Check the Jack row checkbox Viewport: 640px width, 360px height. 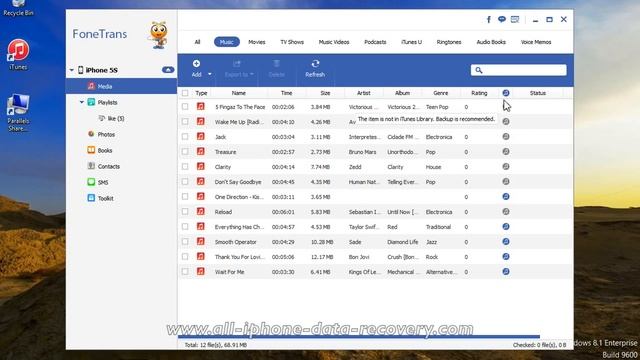point(185,137)
